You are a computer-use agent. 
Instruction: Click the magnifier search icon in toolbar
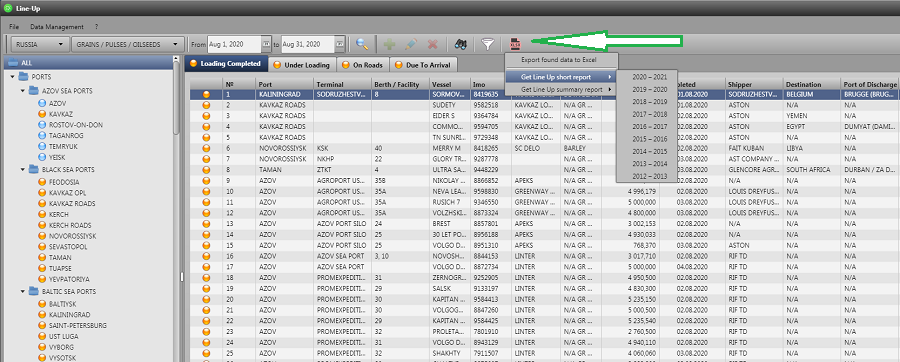(x=362, y=44)
